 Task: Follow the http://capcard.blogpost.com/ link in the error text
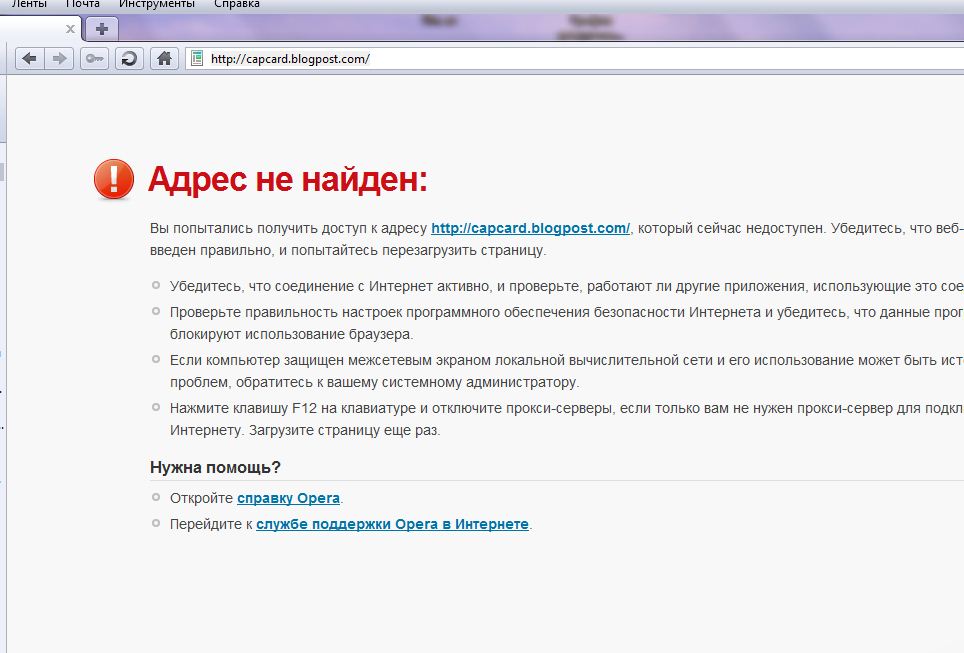click(530, 228)
